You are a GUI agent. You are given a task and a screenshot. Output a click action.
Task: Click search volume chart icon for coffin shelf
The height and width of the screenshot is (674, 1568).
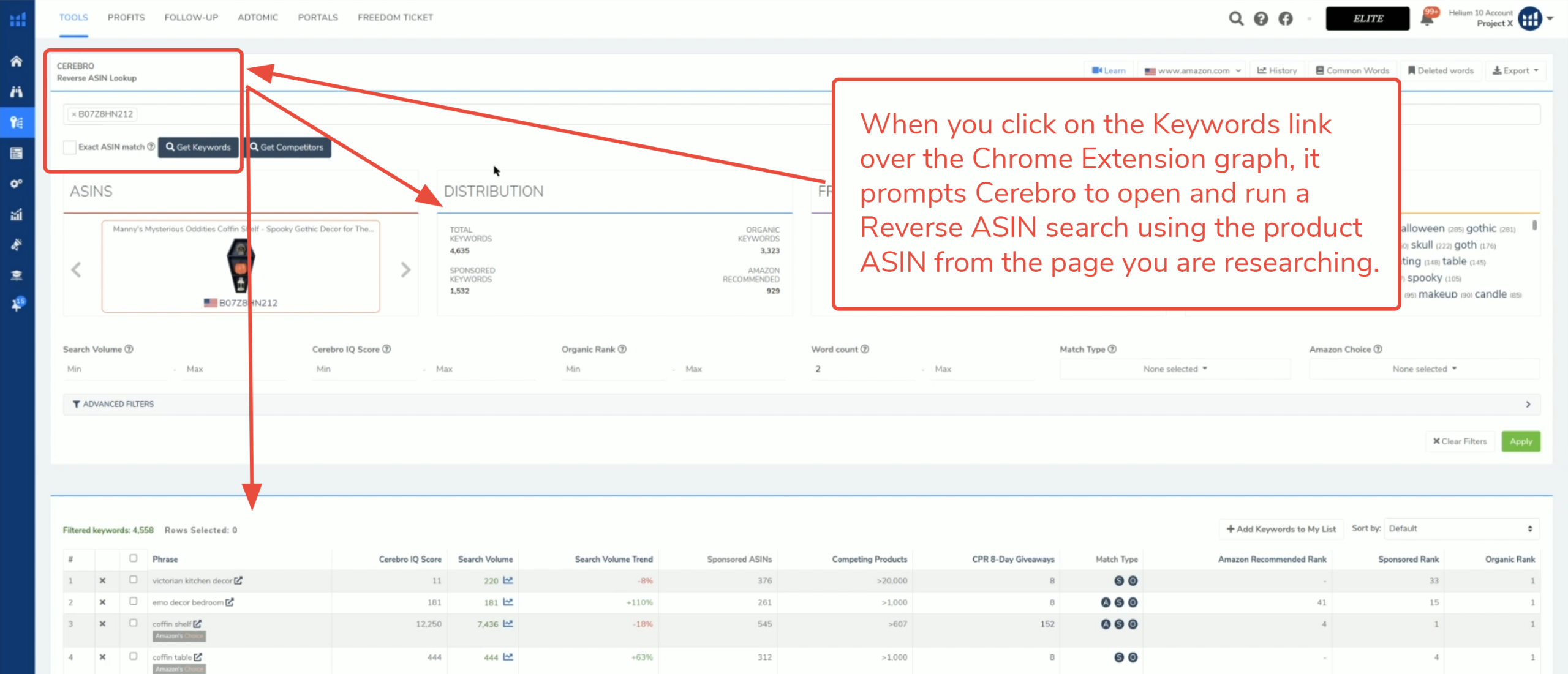pos(508,624)
